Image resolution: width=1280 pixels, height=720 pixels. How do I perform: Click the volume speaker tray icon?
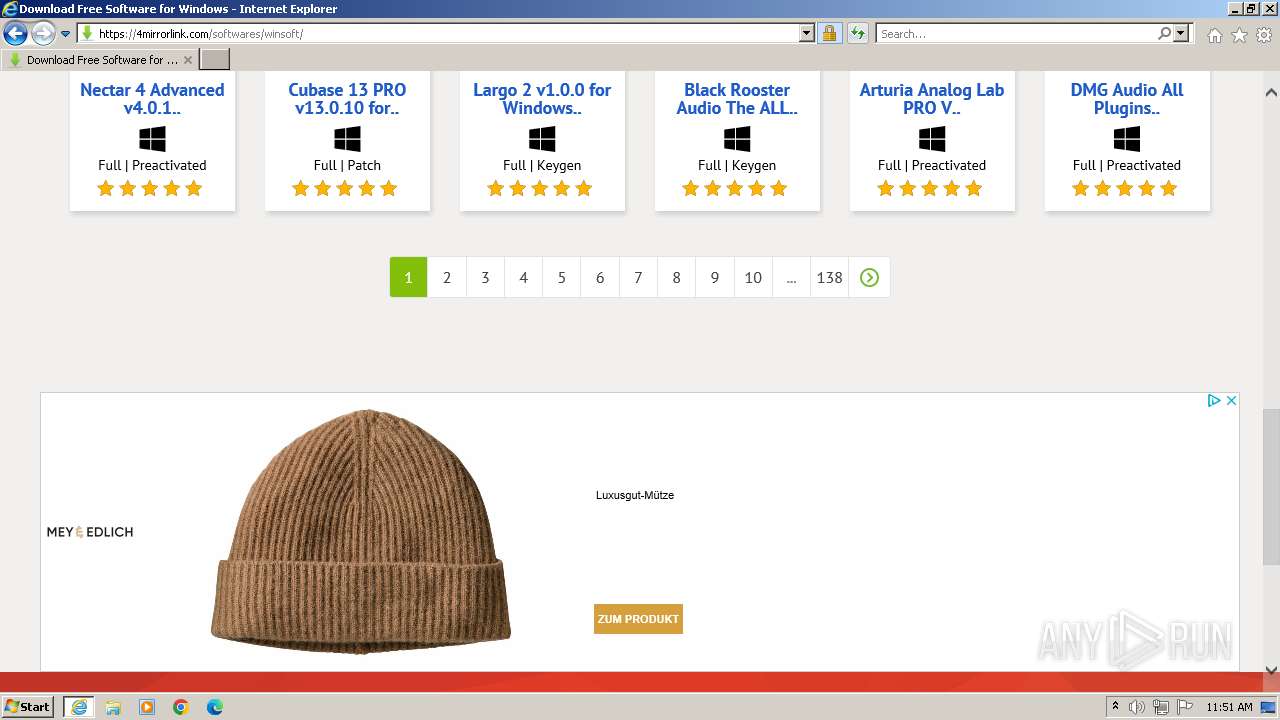(x=1137, y=707)
